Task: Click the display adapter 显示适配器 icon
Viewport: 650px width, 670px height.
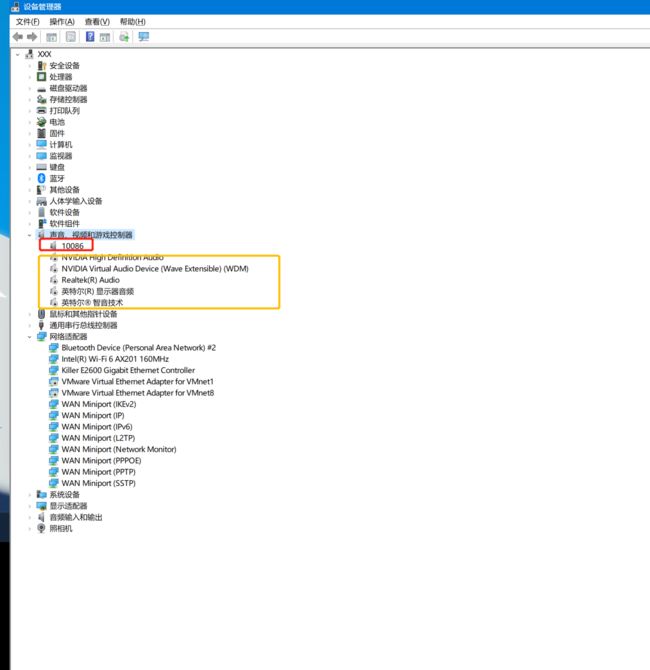Action: click(x=41, y=506)
